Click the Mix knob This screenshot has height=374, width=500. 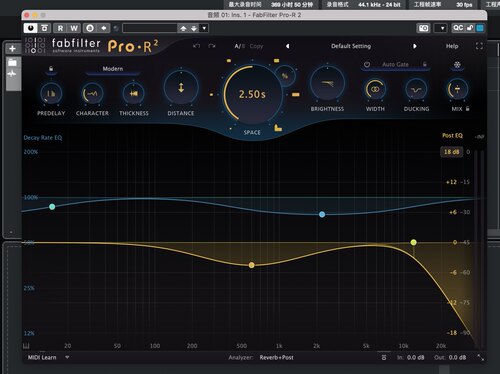point(457,89)
